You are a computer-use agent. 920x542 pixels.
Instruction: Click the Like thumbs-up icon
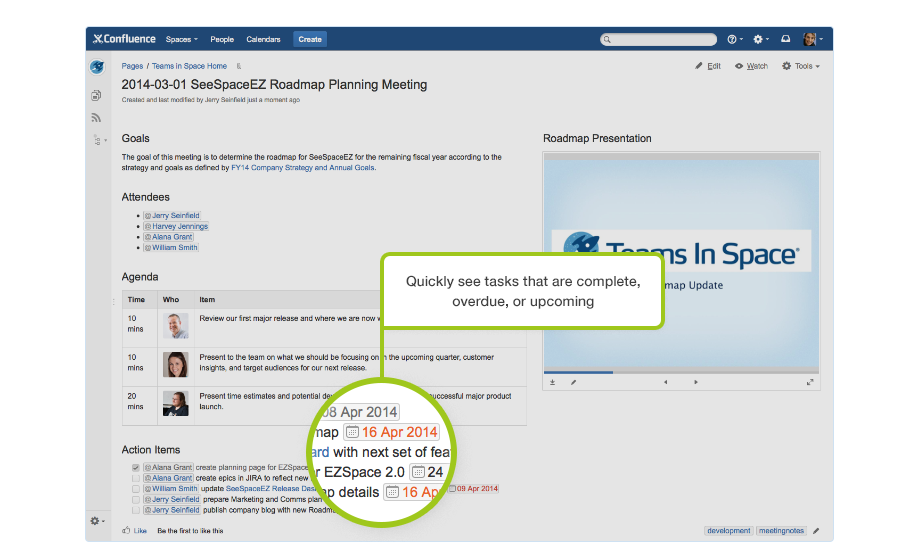pos(126,530)
